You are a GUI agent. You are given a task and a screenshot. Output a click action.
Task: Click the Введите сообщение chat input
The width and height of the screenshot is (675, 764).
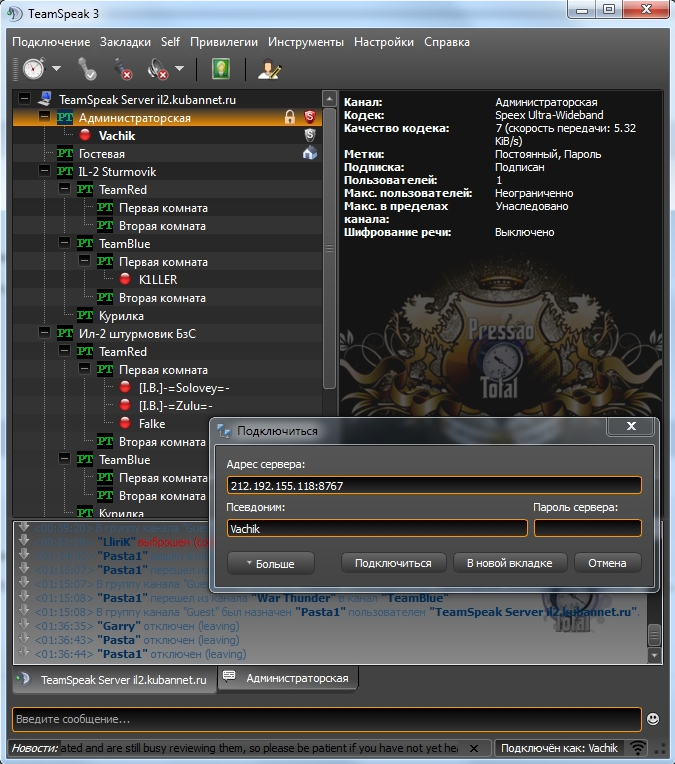tap(327, 719)
